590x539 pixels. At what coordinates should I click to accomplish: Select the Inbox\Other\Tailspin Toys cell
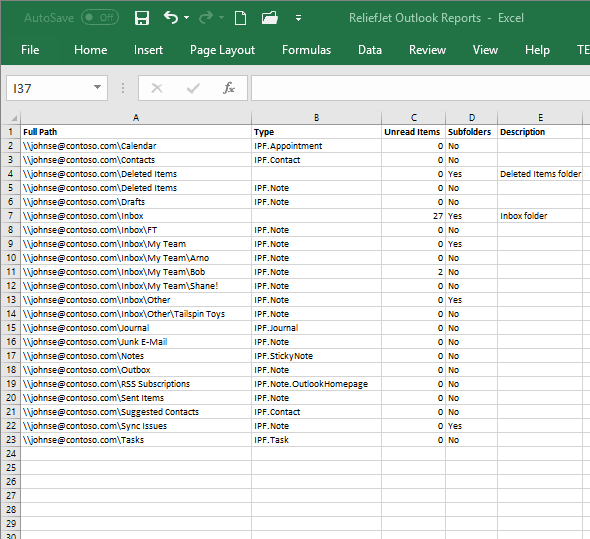(x=136, y=314)
